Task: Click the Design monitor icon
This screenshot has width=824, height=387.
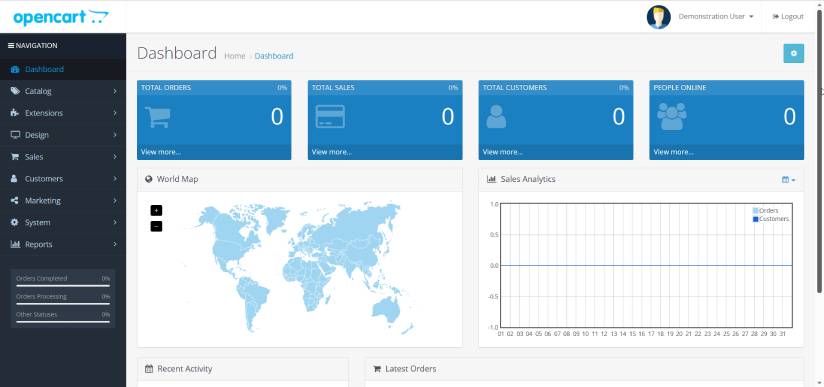Action: pos(15,135)
